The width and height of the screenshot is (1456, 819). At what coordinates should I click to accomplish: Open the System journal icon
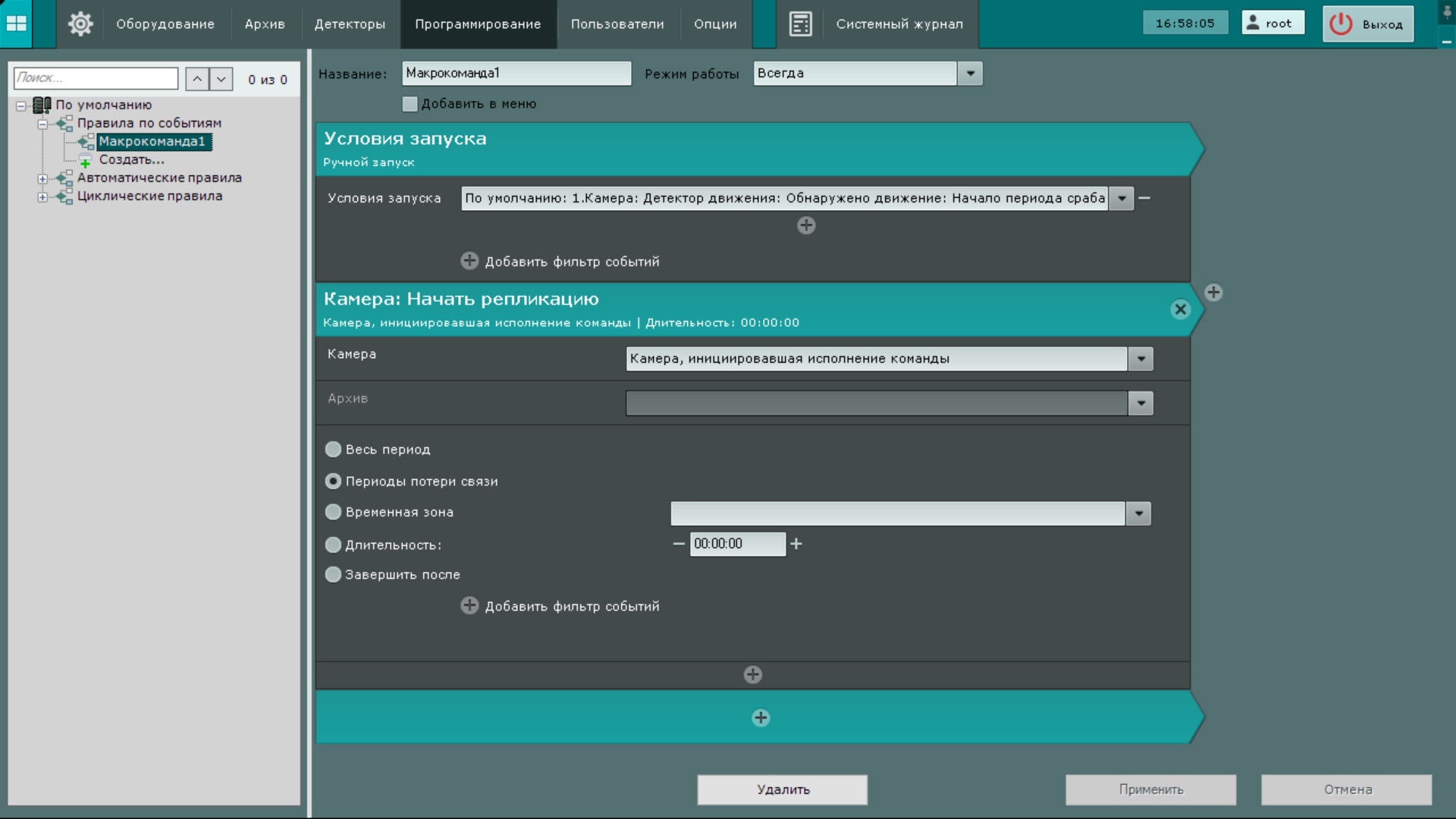point(800,24)
